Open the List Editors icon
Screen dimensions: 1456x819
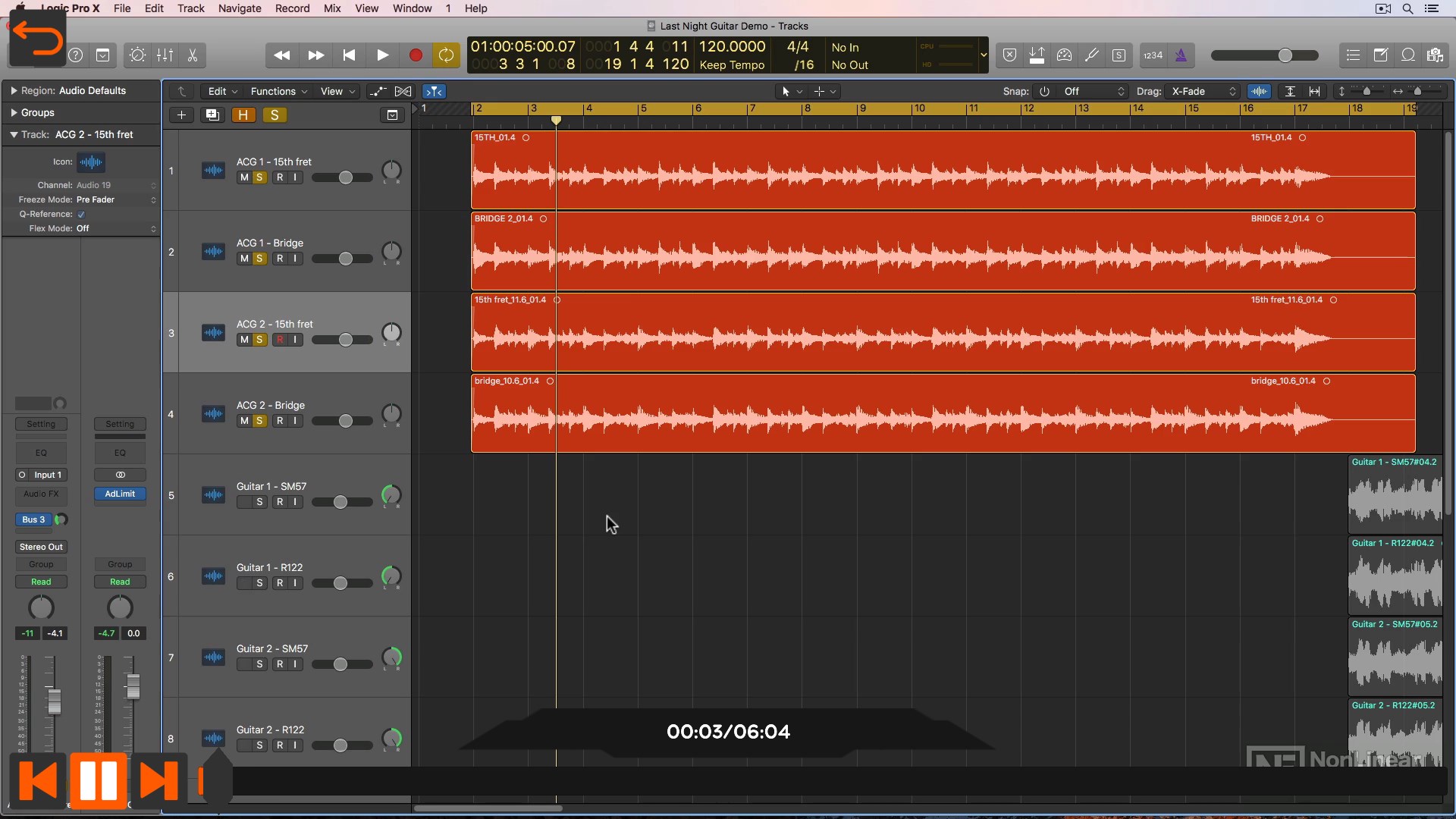(1353, 55)
